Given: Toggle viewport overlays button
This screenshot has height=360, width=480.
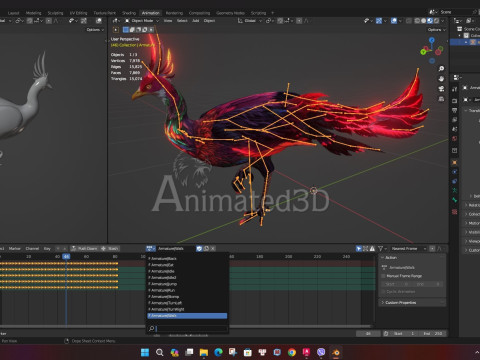Looking at the screenshot, I should pyautogui.click(x=394, y=21).
